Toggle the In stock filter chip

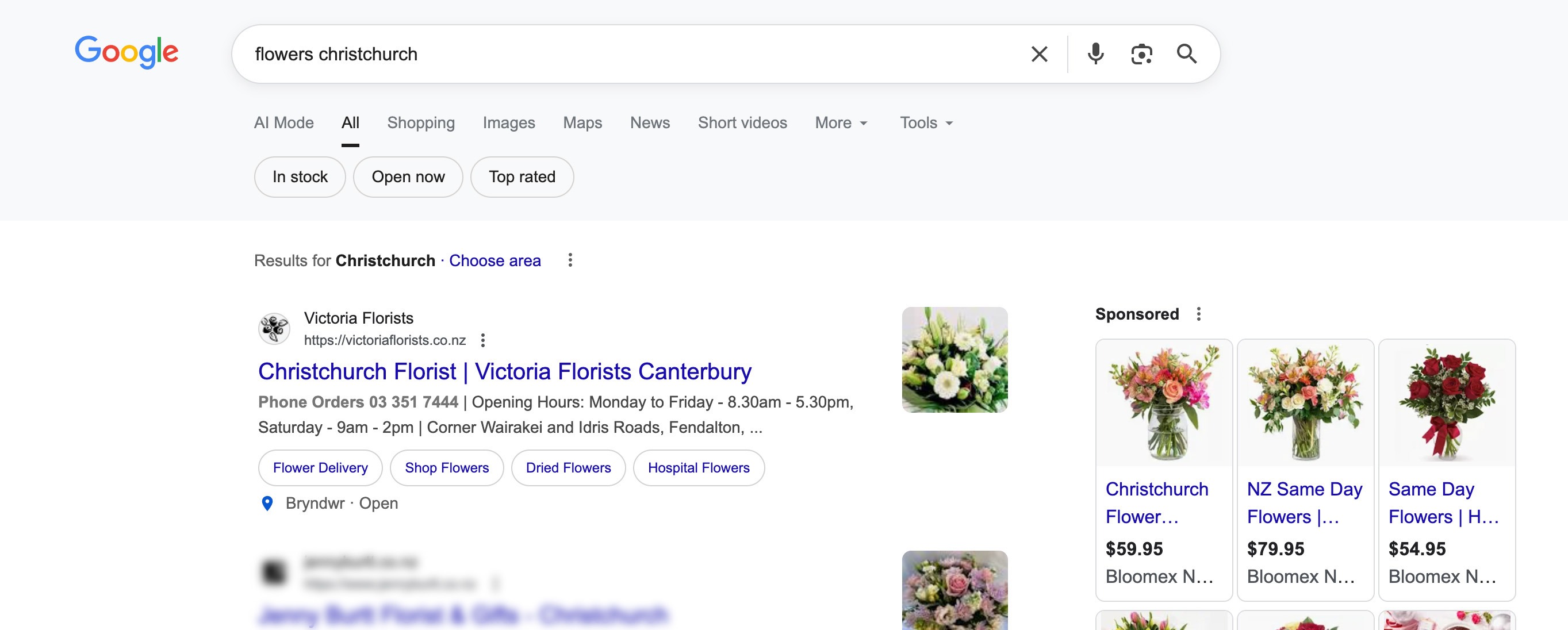coord(300,177)
